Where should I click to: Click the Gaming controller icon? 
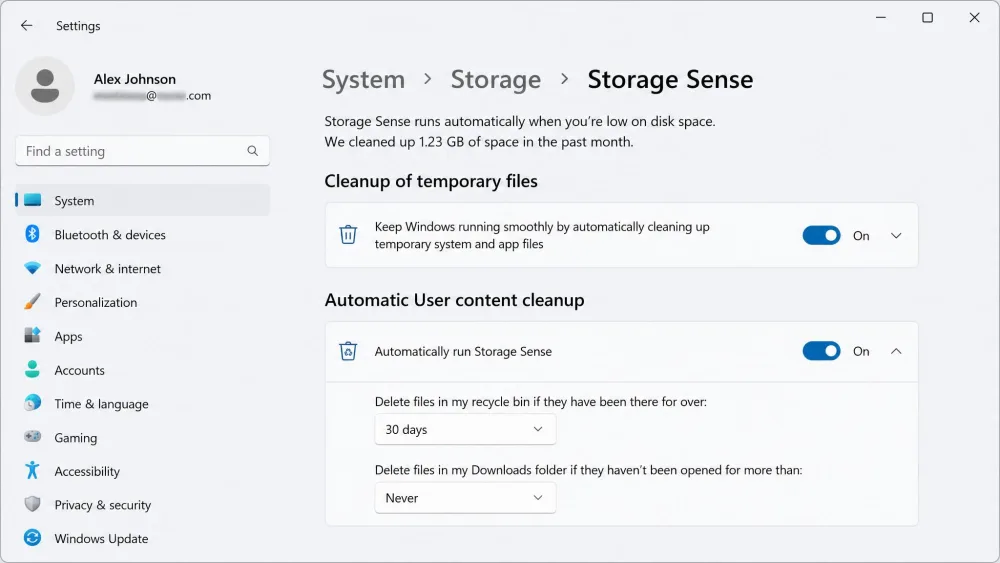pyautogui.click(x=33, y=437)
